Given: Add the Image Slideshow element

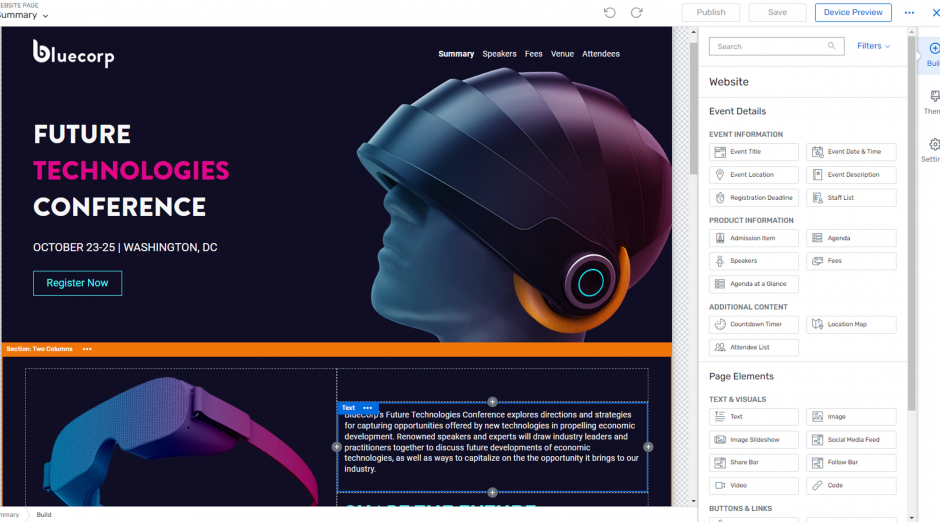Looking at the screenshot, I should pos(754,439).
